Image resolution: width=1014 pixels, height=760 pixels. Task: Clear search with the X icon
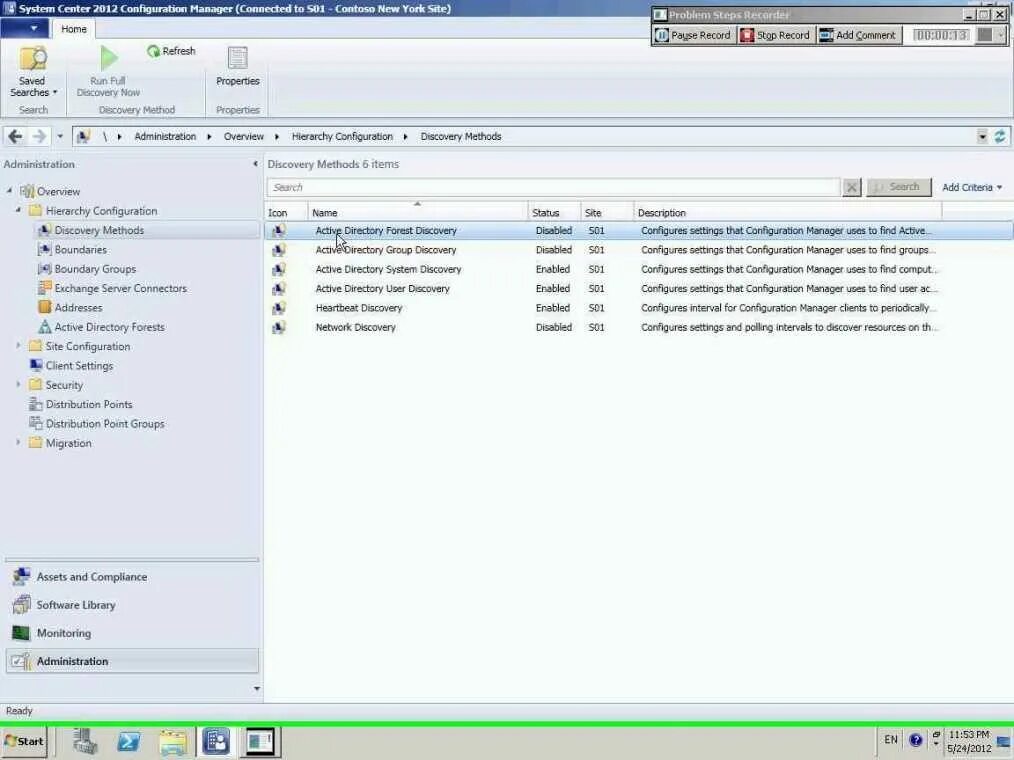click(x=852, y=187)
